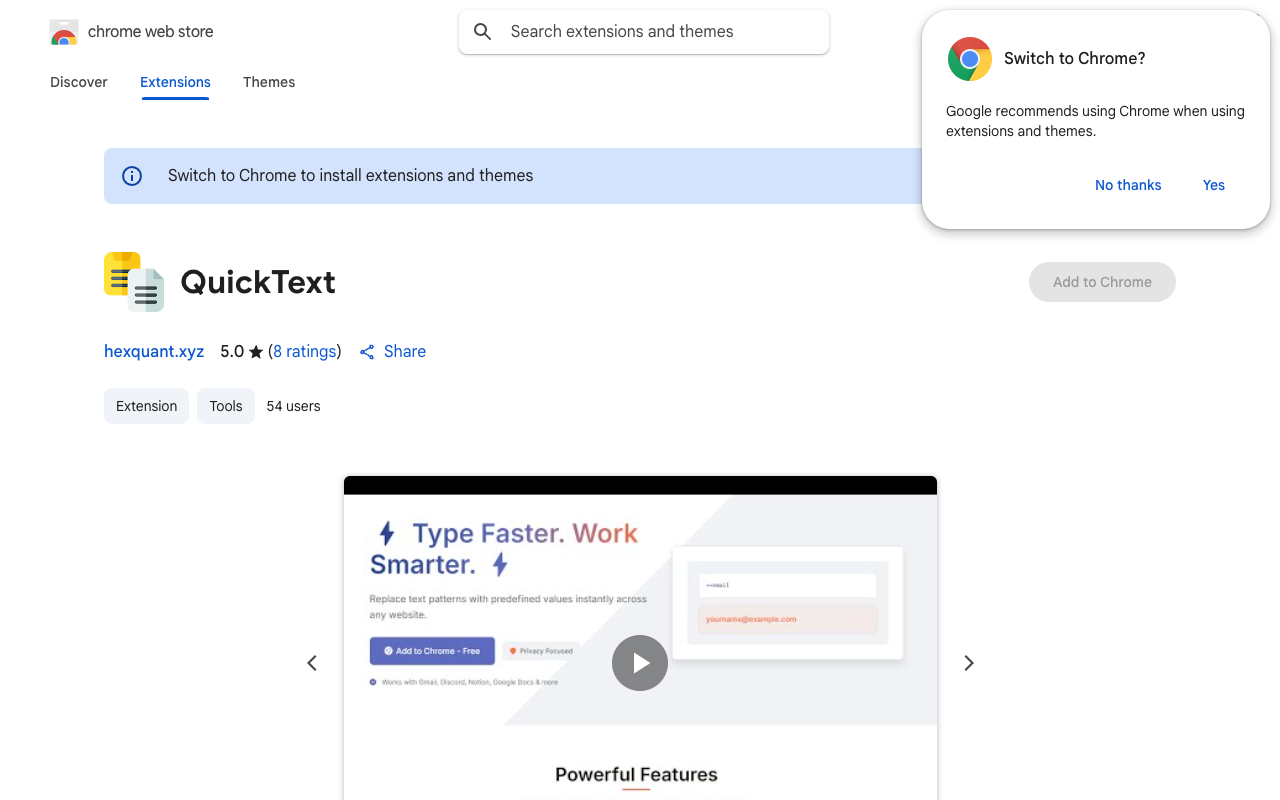Click the Switch to Chrome? popup heading
Screen dimensions: 1280x800
pos(1075,59)
